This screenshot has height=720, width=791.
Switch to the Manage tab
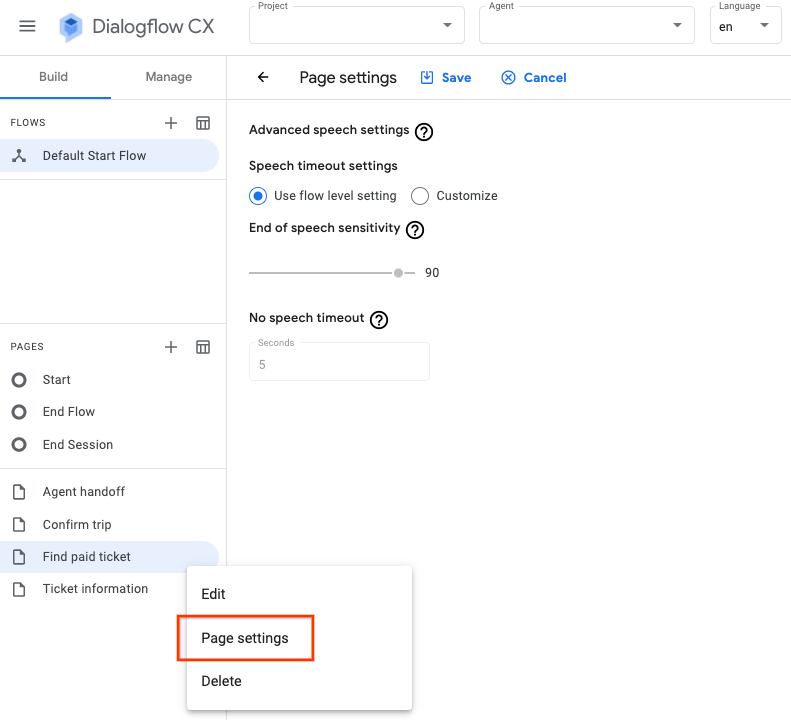pos(168,77)
